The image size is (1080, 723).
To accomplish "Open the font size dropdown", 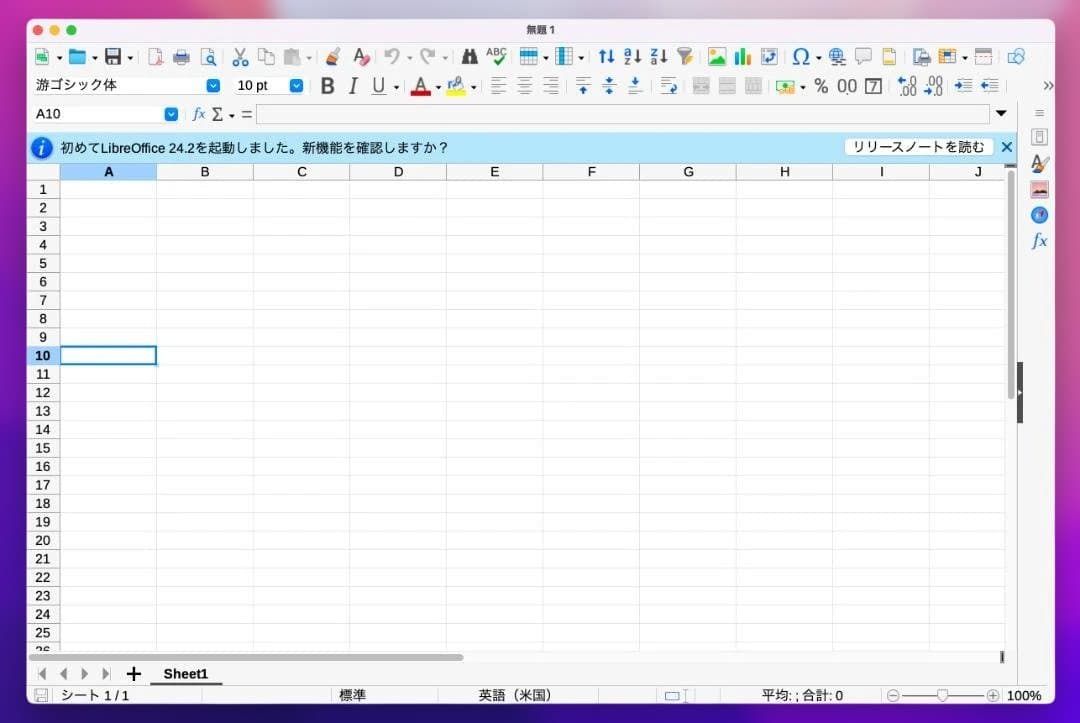I will click(296, 86).
